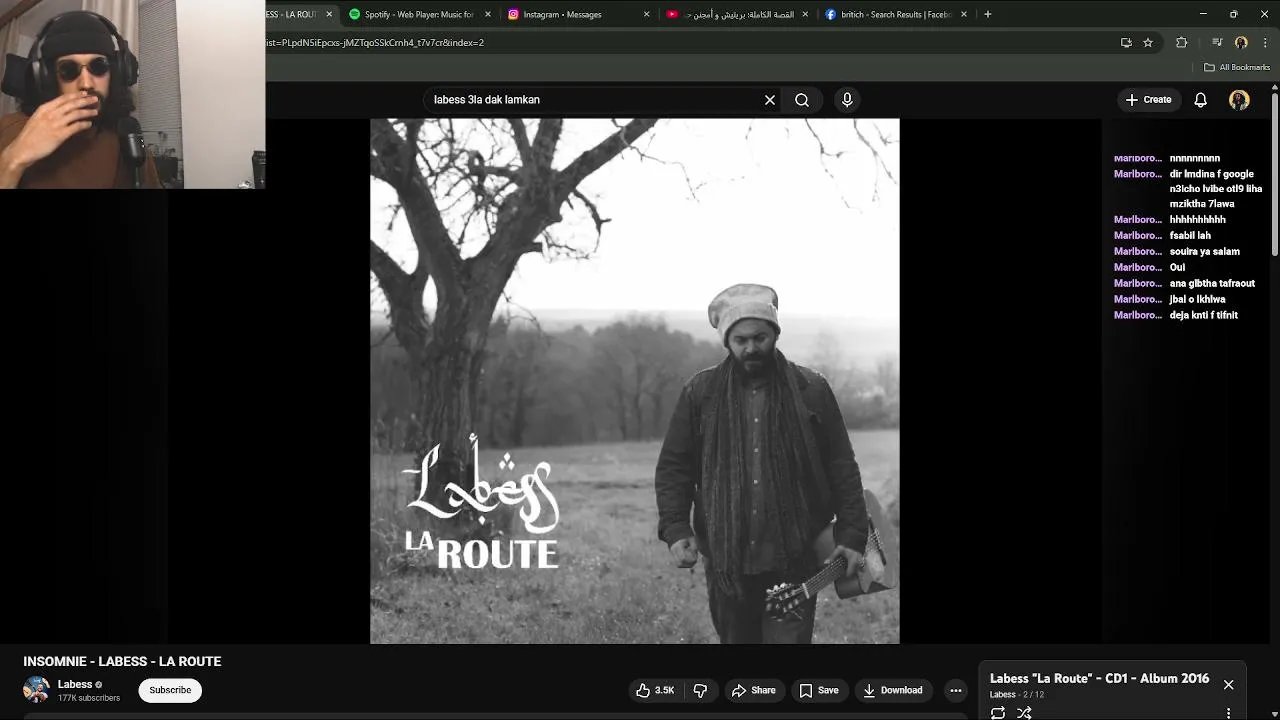The height and width of the screenshot is (720, 1280).
Task: Close the active LA ROUTE tab
Action: (x=329, y=14)
